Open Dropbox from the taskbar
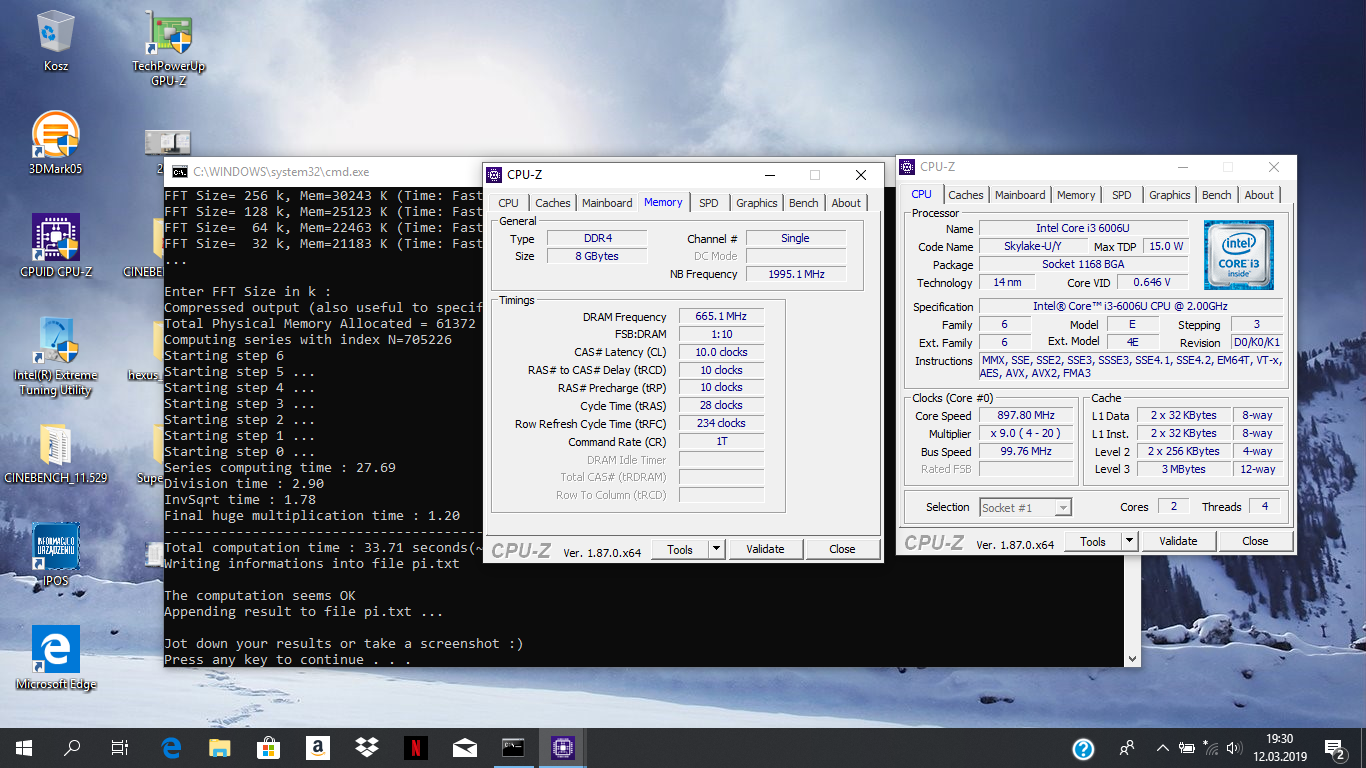Image resolution: width=1366 pixels, height=768 pixels. (x=367, y=748)
